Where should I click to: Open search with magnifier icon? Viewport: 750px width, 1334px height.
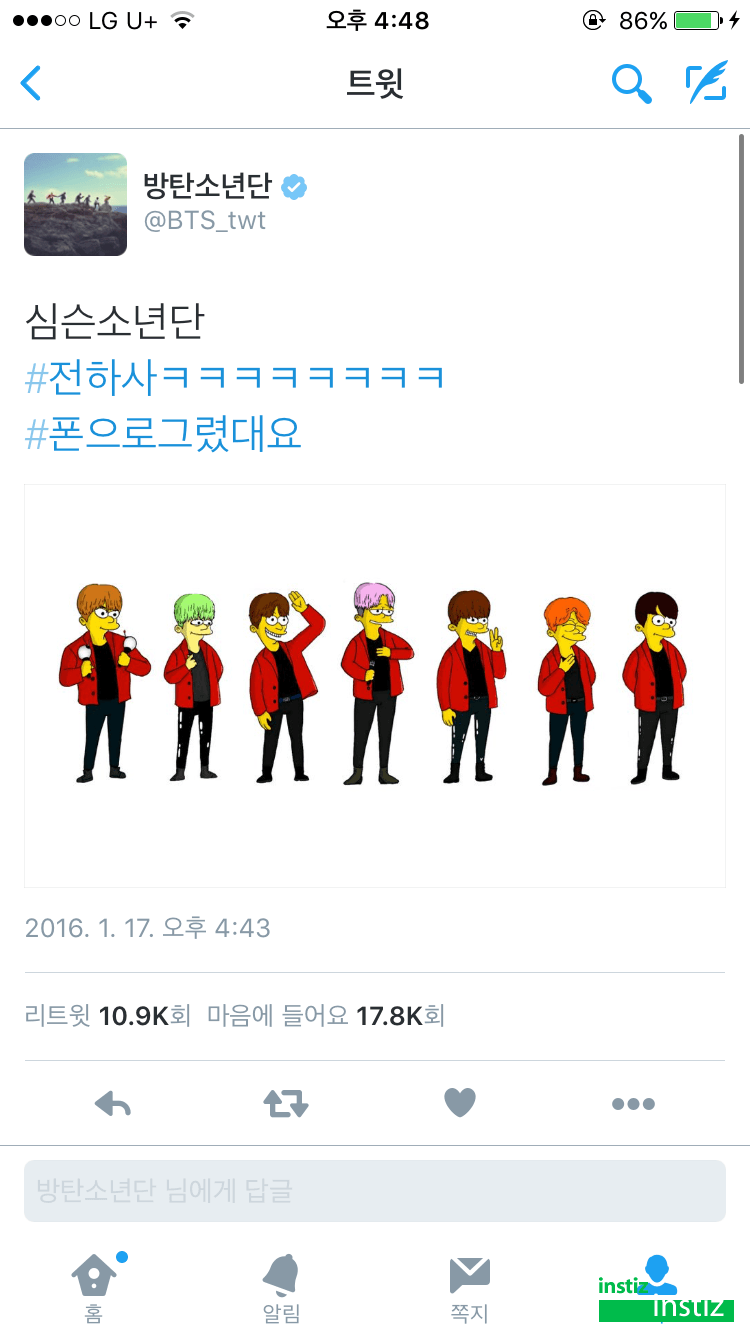(x=631, y=83)
